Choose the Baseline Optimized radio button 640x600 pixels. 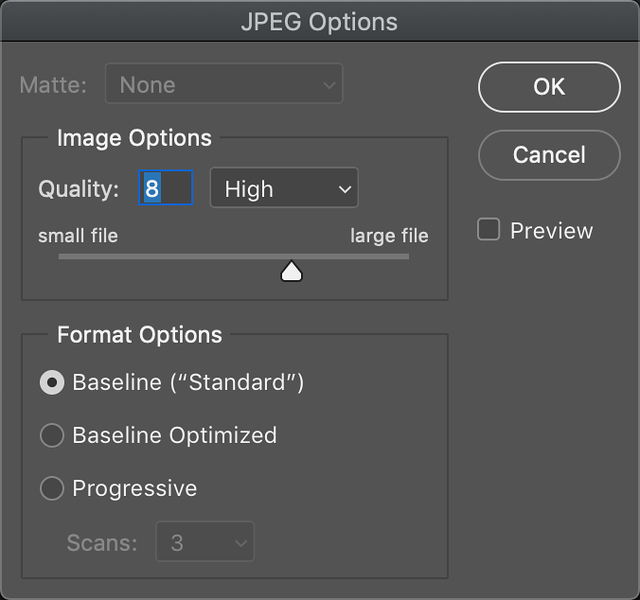click(x=52, y=435)
